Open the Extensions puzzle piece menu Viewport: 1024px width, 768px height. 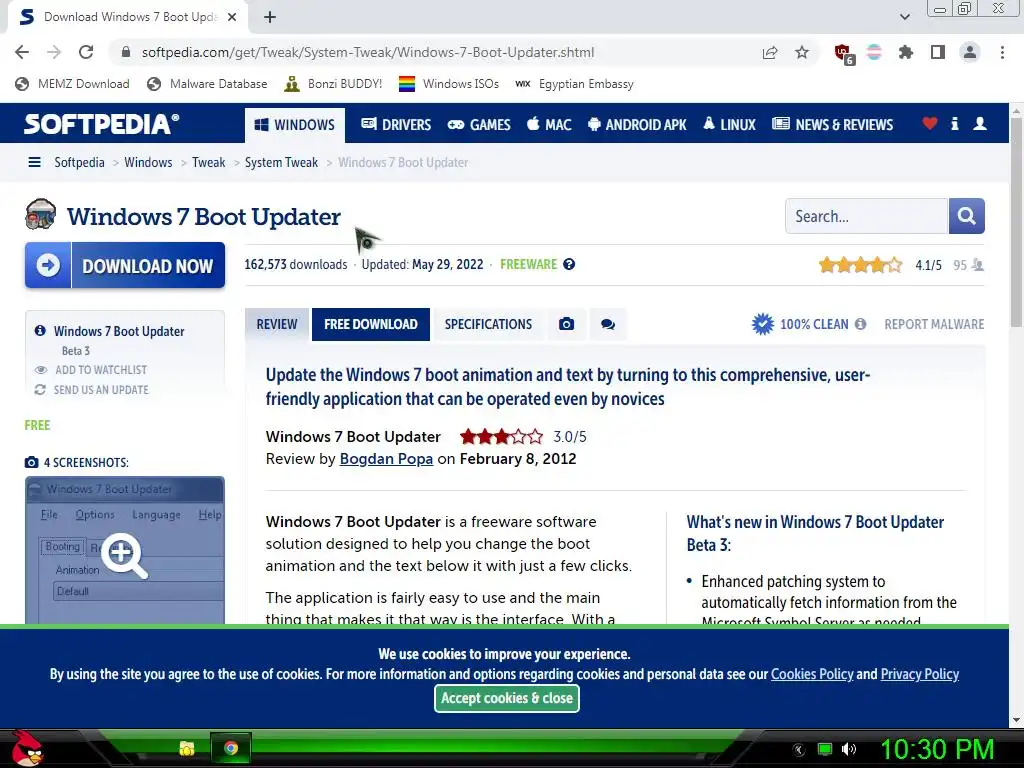(906, 52)
